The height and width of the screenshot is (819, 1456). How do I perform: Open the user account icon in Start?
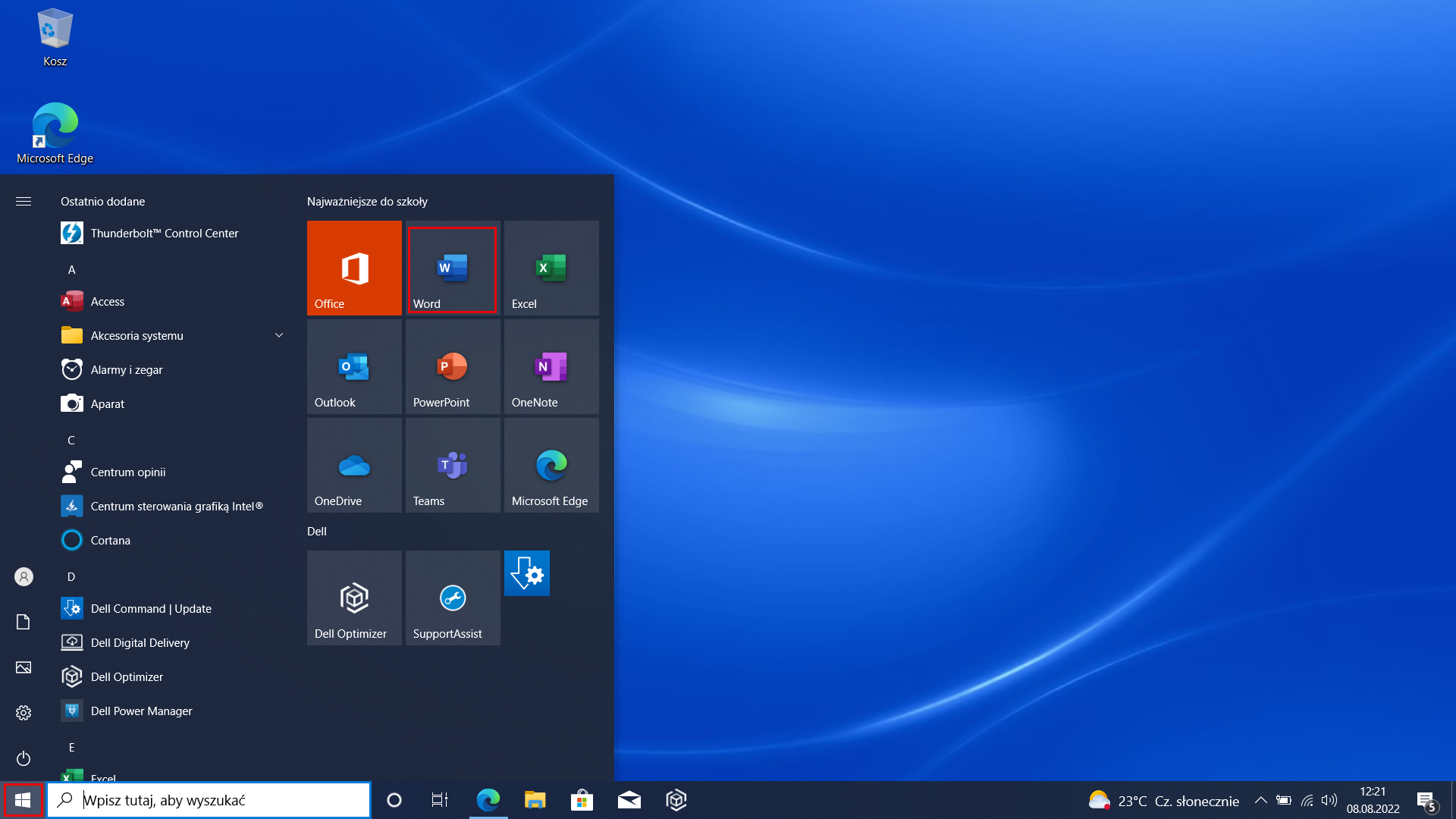24,577
